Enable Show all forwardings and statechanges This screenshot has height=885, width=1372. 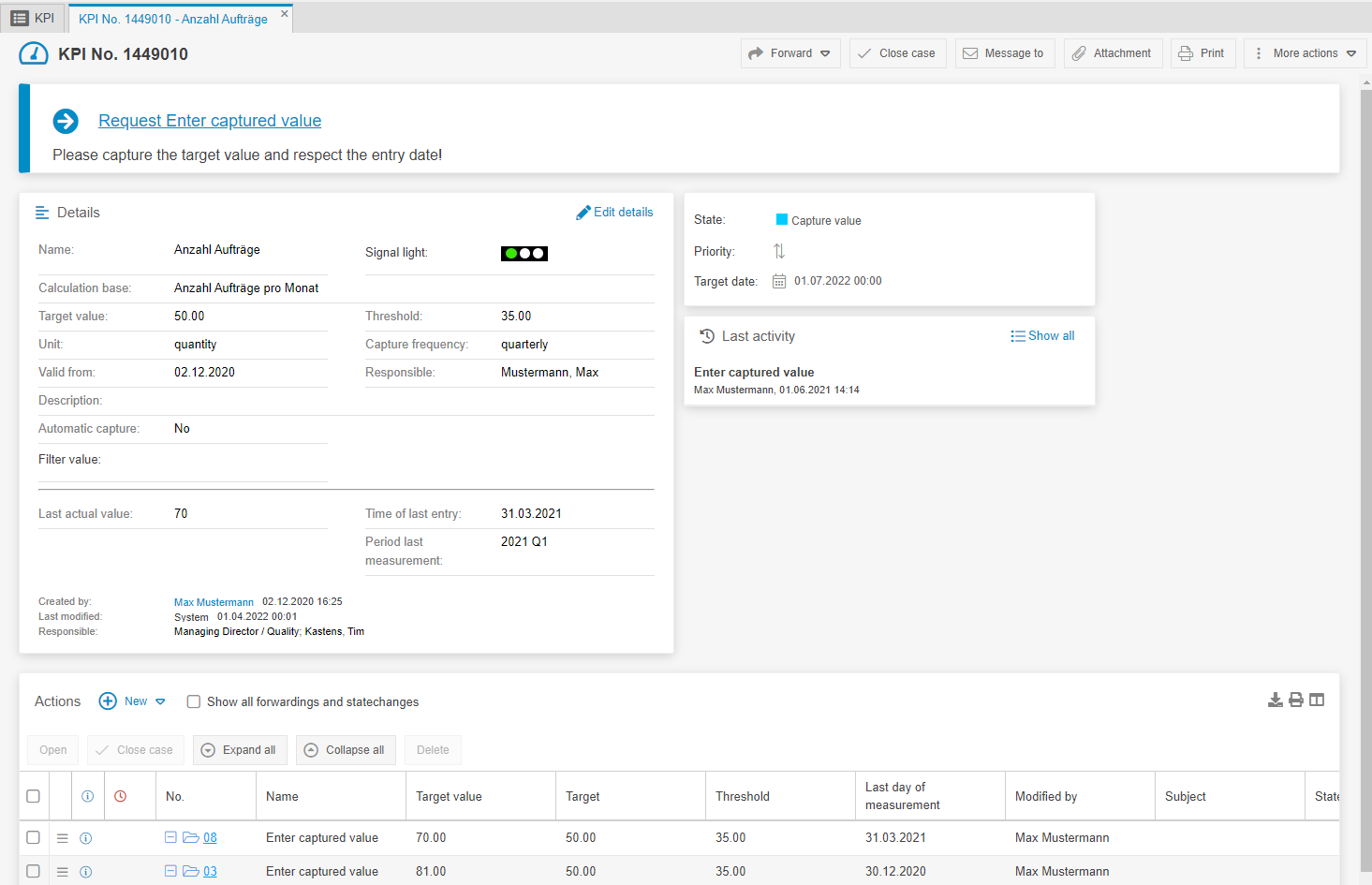pos(194,702)
